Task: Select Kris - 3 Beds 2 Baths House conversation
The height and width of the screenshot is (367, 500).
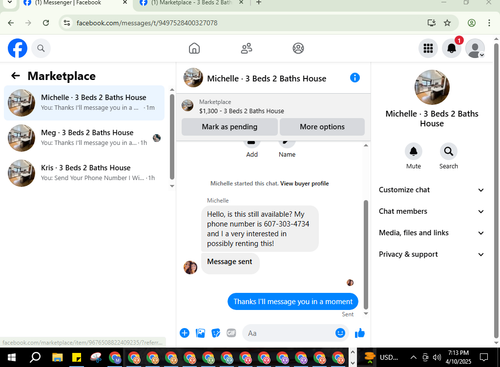Action: click(x=84, y=173)
